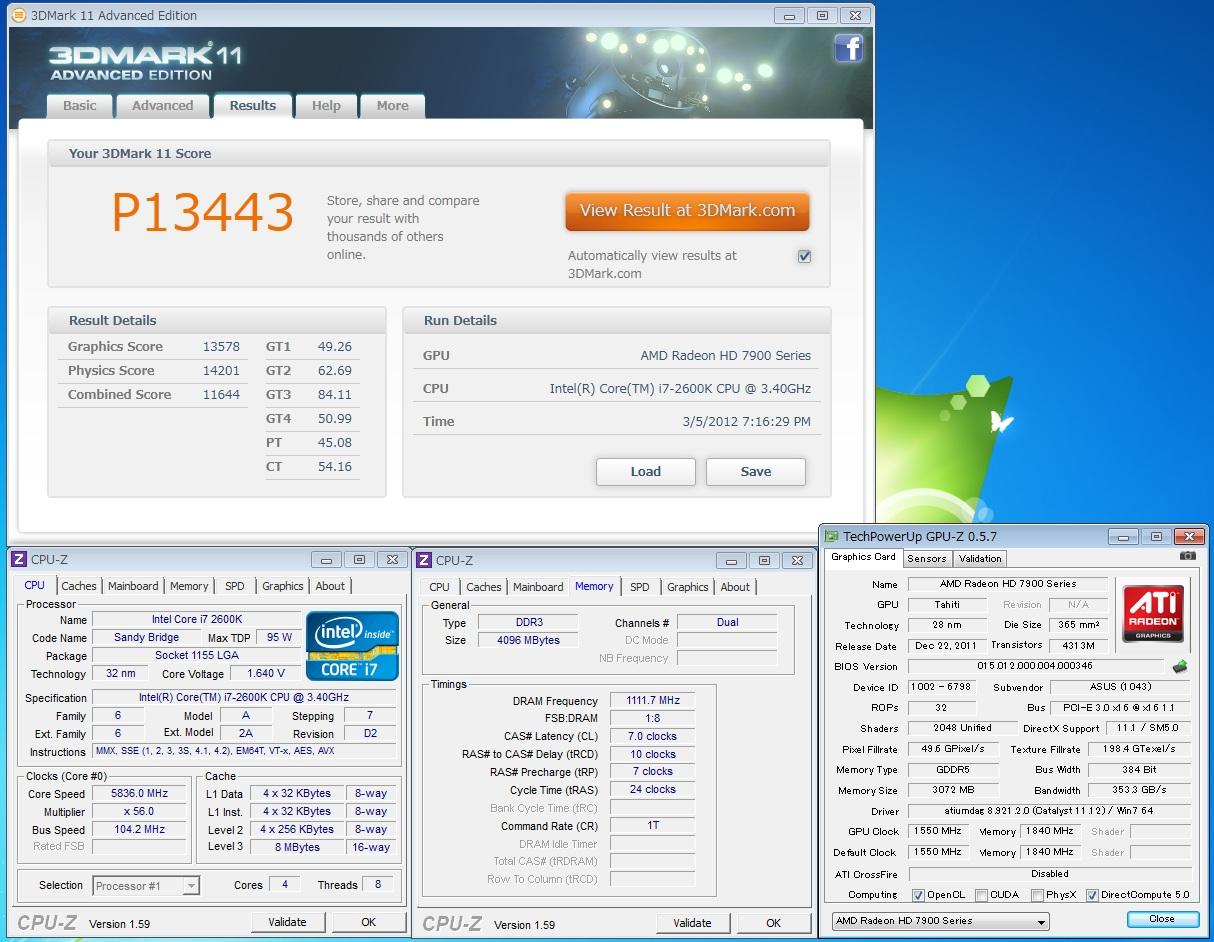
Task: Select the CPU tab in Memory CPU-Z window
Action: point(440,587)
